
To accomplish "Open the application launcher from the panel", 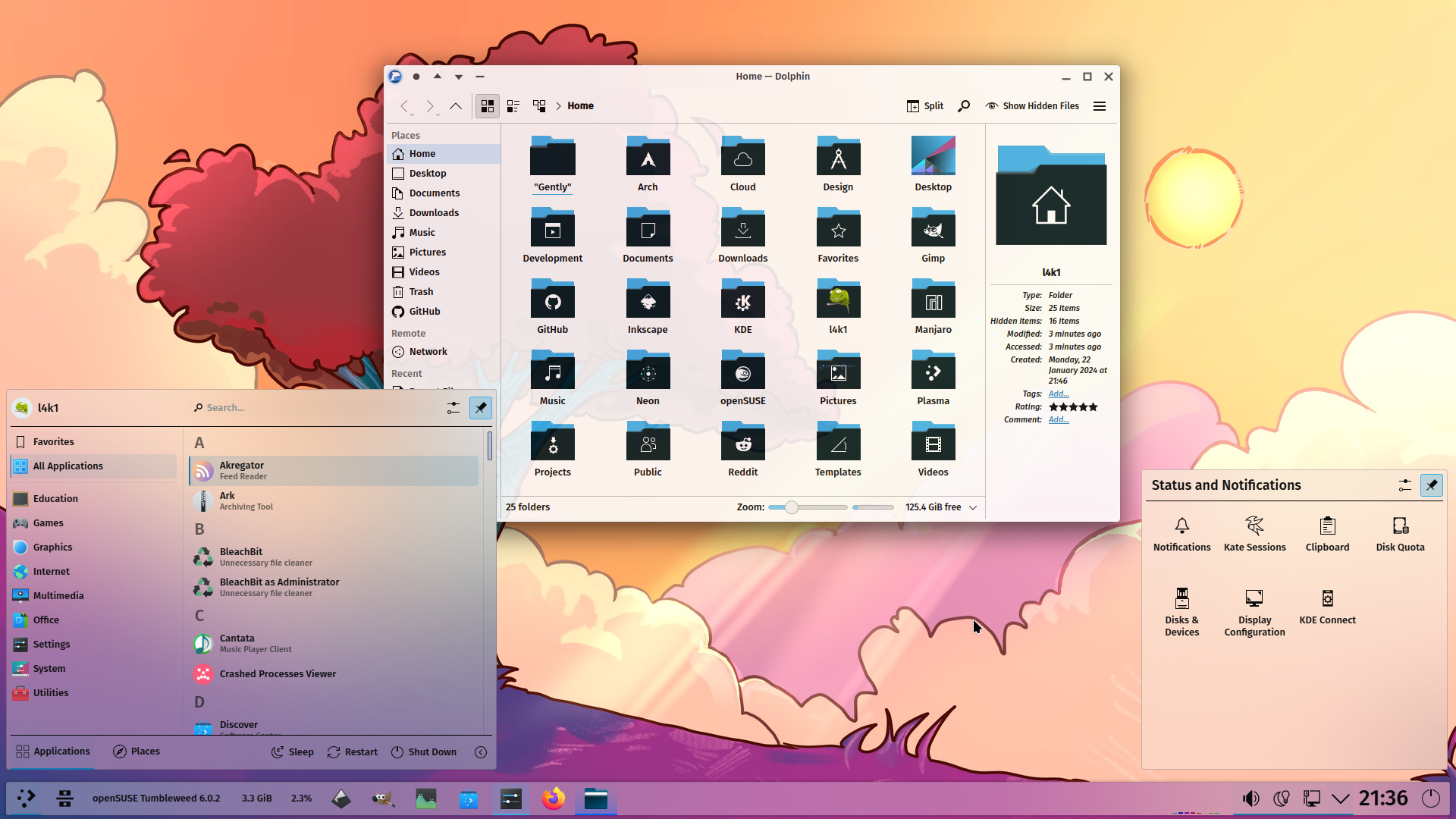I will pos(26,799).
